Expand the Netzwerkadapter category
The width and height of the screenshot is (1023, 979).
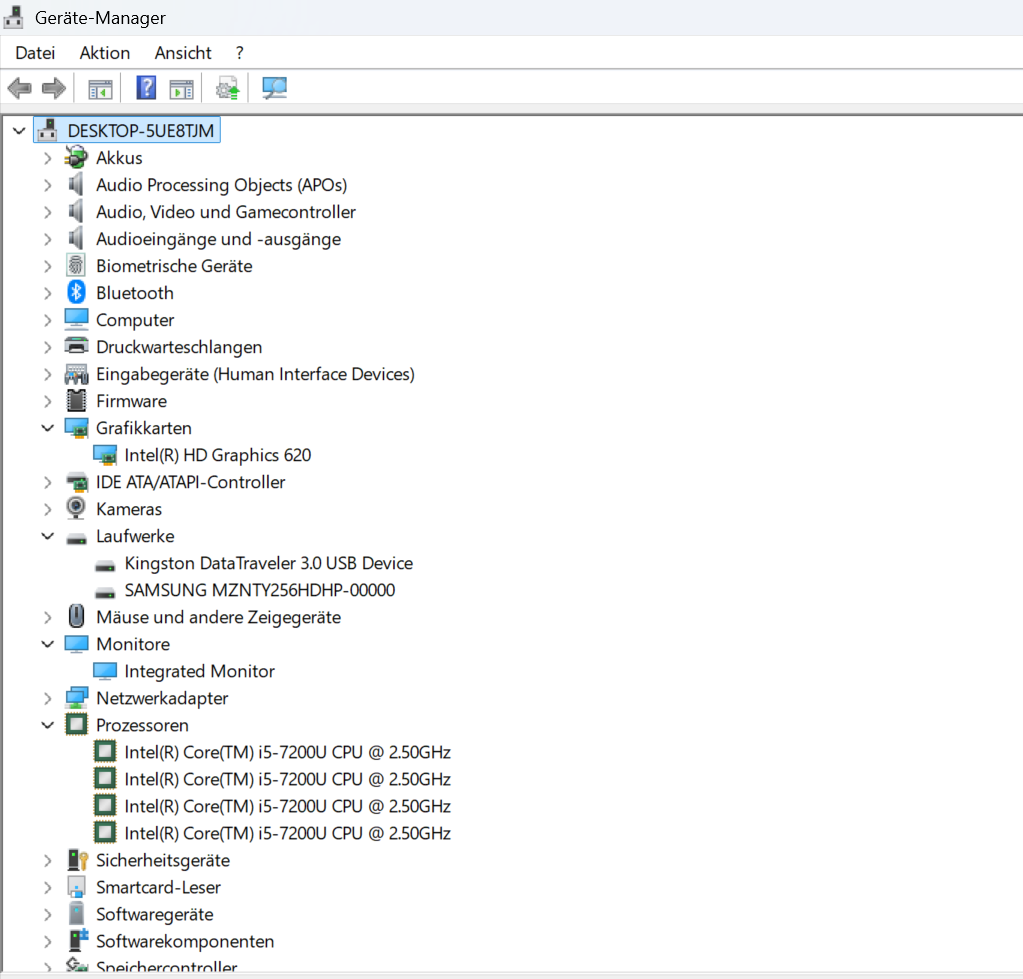(x=48, y=699)
